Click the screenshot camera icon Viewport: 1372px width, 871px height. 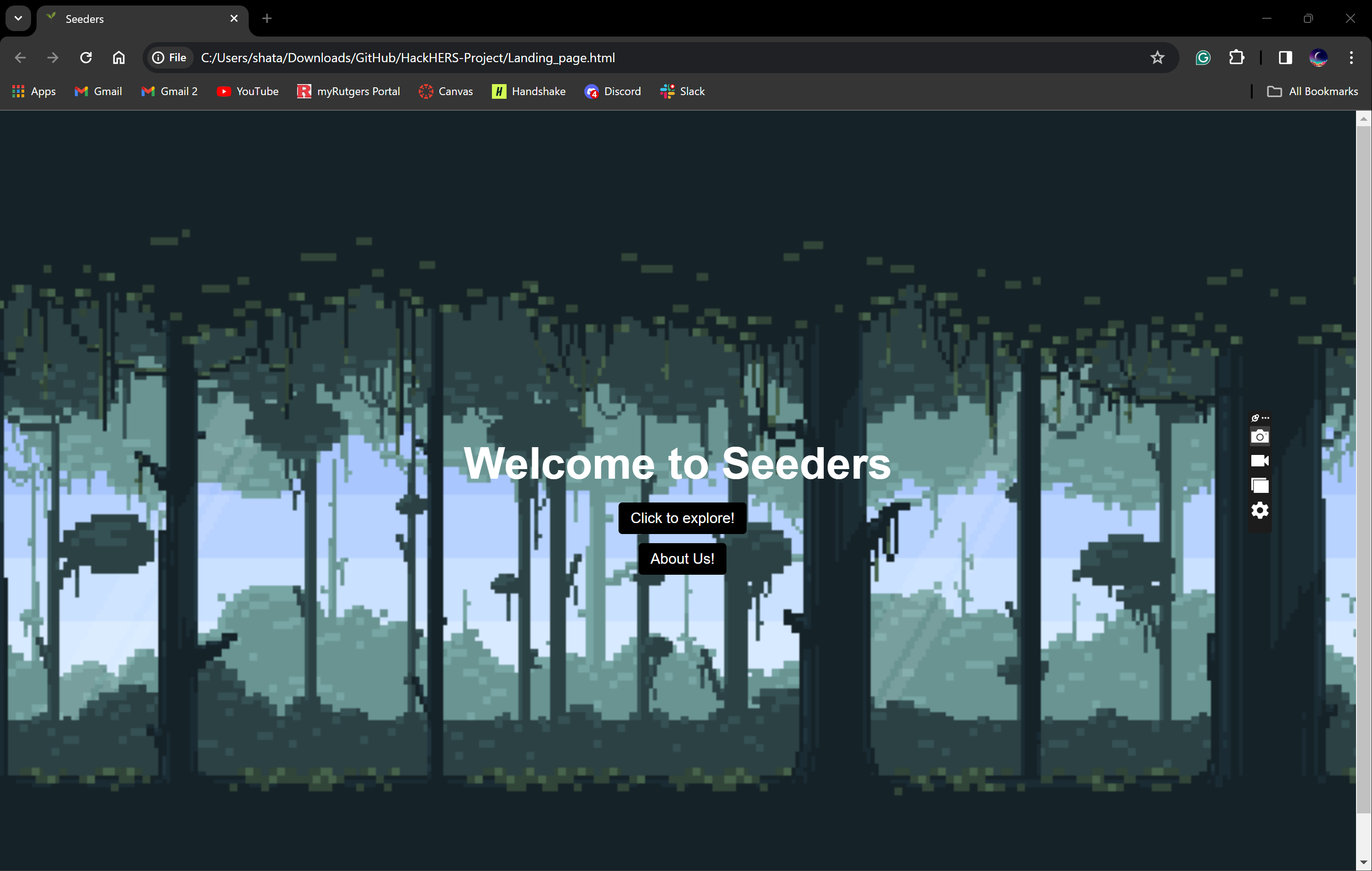[1260, 437]
